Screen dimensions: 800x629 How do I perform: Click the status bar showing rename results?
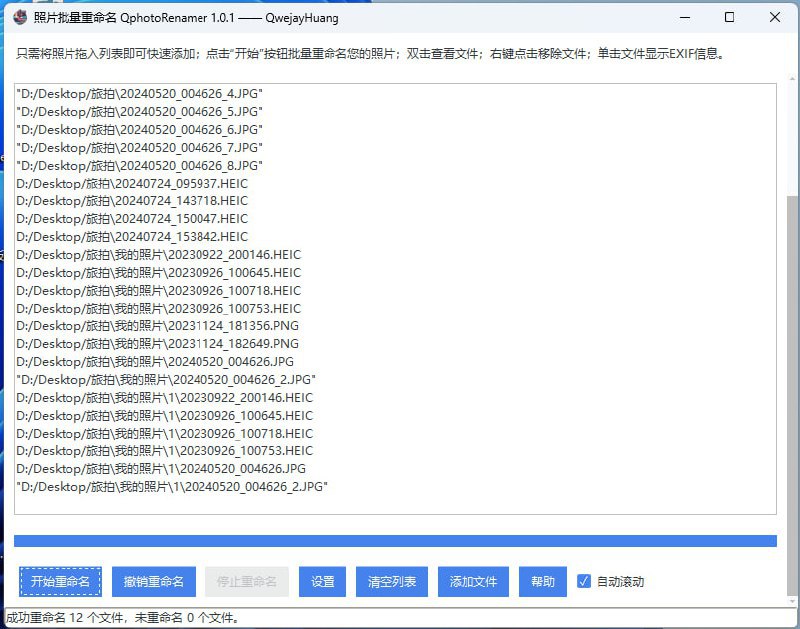[120, 618]
